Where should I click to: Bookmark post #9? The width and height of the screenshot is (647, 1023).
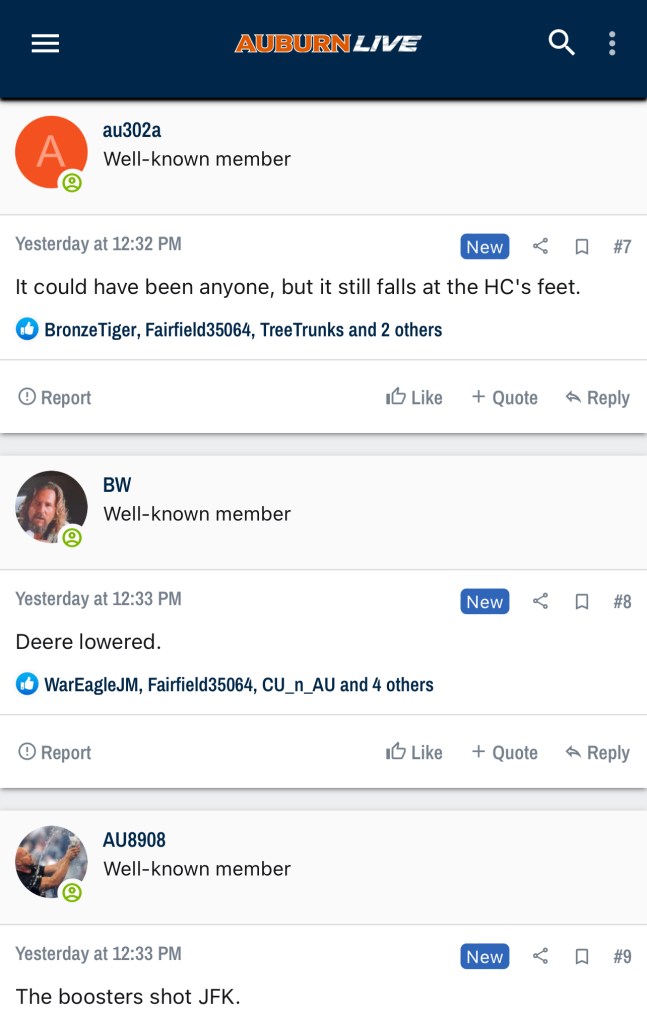coord(581,957)
